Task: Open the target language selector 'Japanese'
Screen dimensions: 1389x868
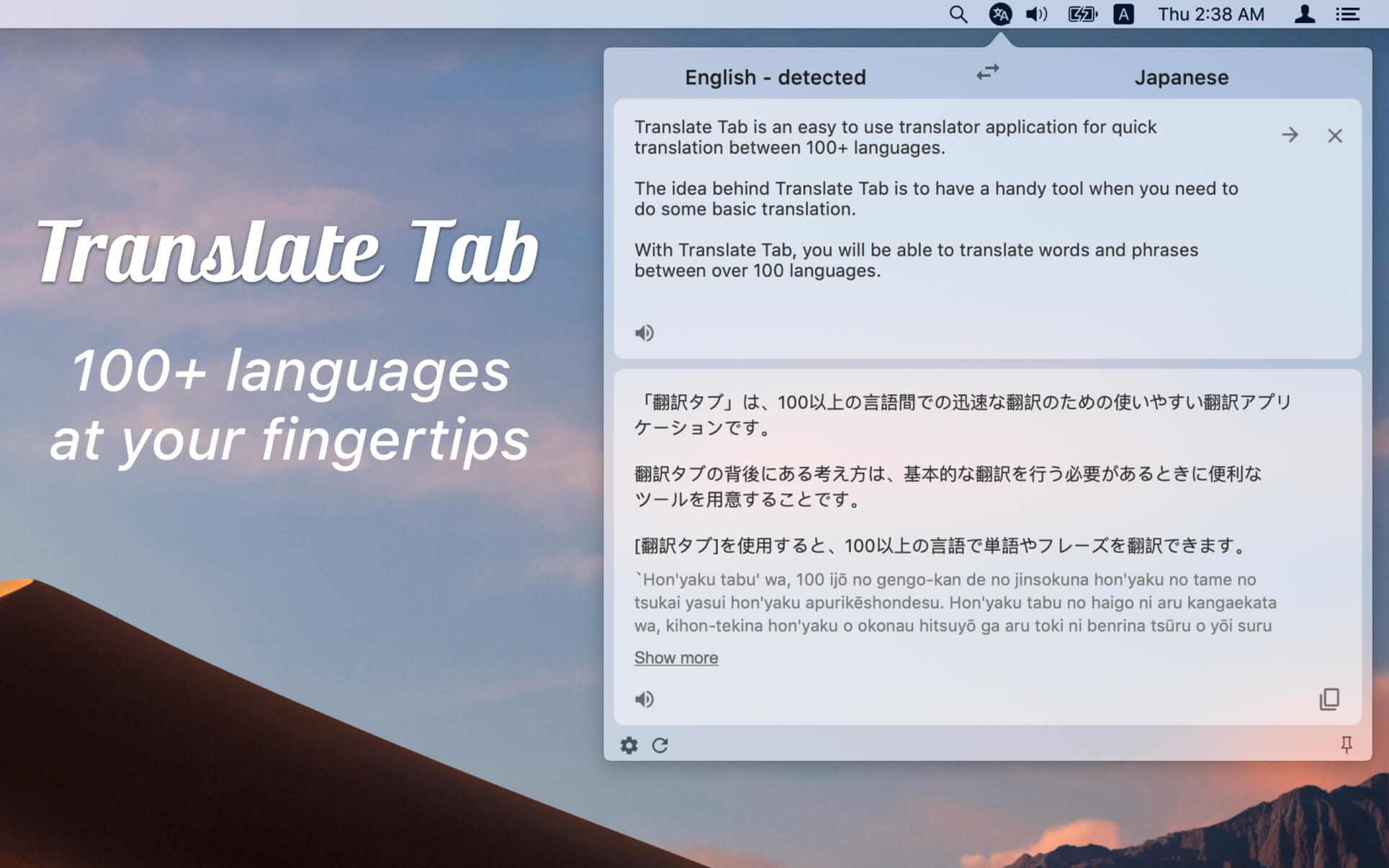Action: coord(1181,77)
